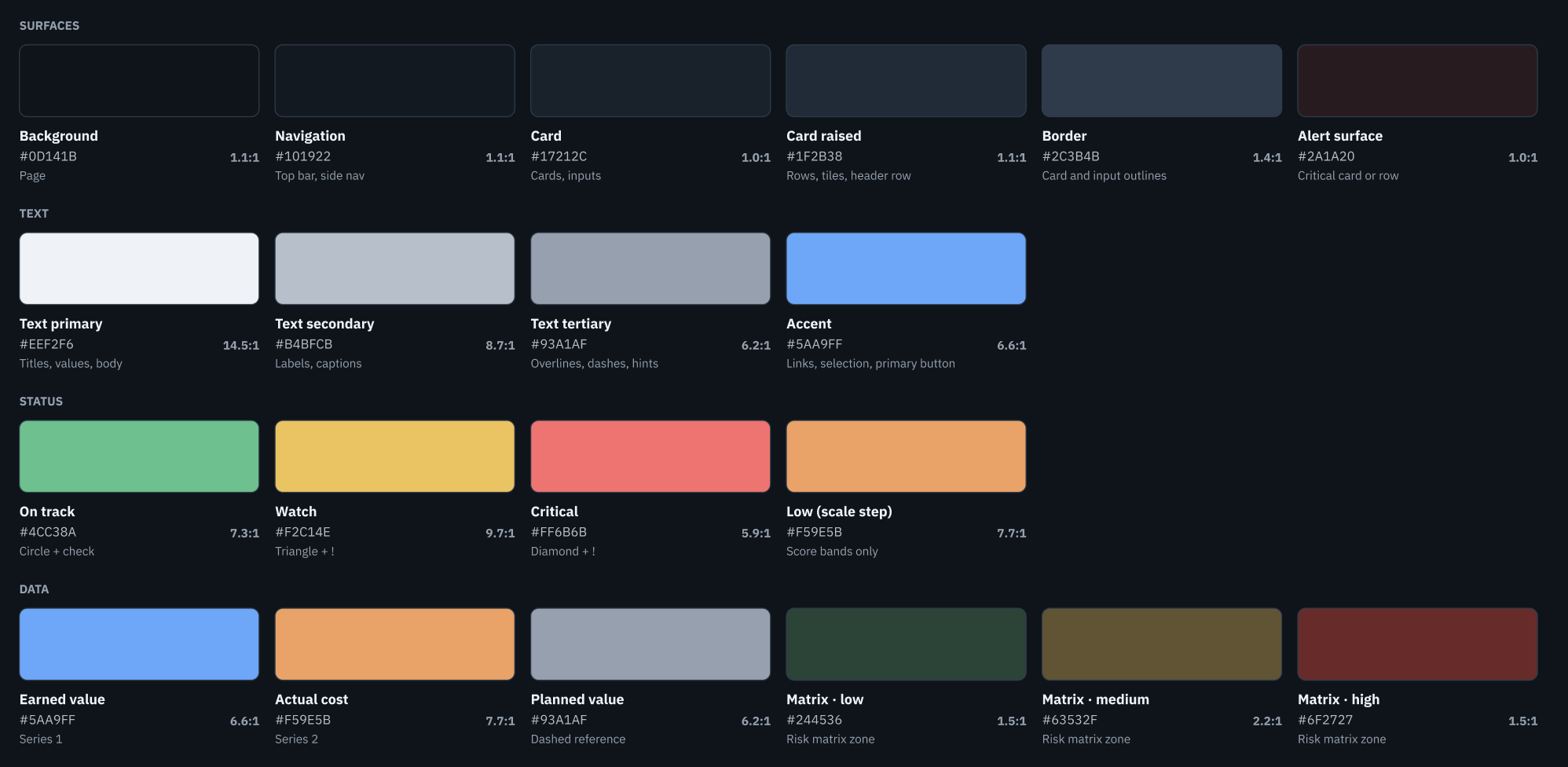The image size is (1568, 767).
Task: Click hex code #F2C14E
Action: [x=303, y=532]
